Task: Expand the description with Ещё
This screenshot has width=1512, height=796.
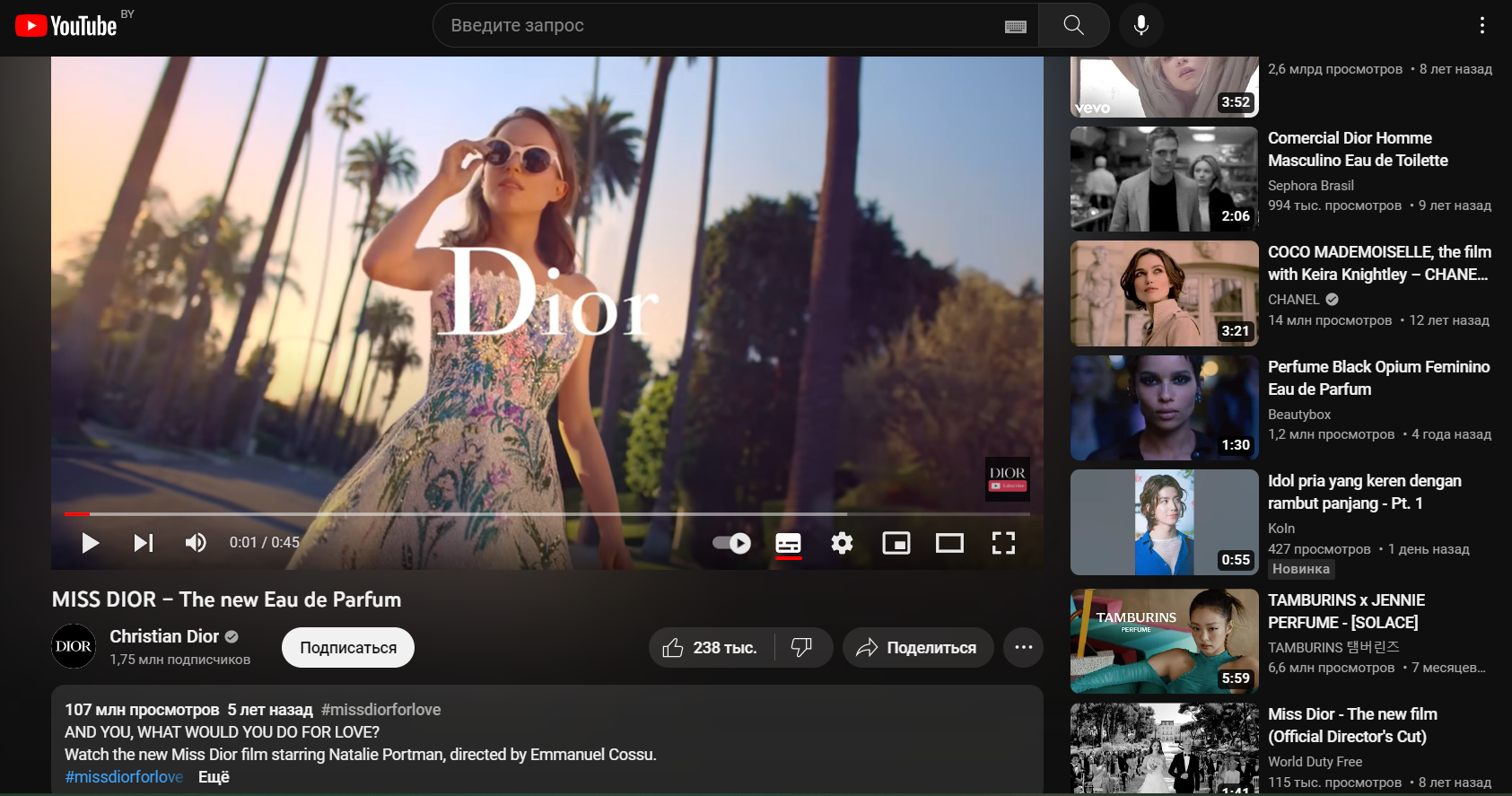Action: 214,777
